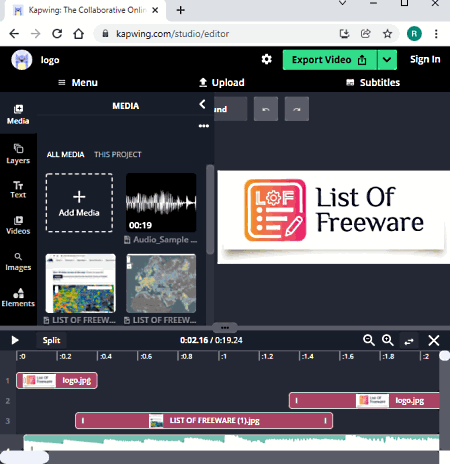
Task: Open the Elements sidebar panel
Action: pos(18,298)
